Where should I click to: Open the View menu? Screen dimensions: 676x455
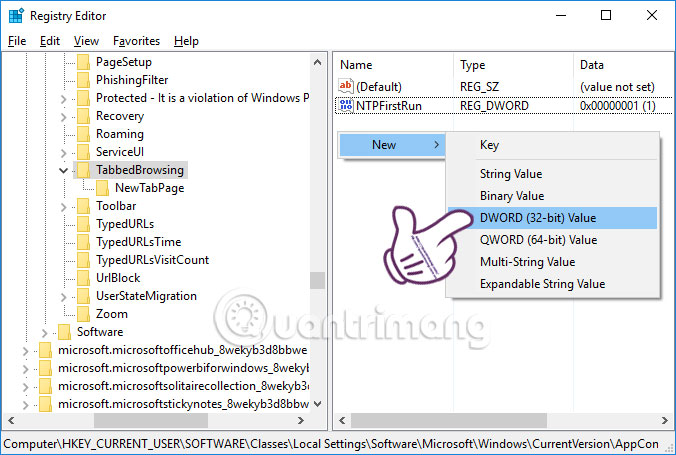[86, 41]
